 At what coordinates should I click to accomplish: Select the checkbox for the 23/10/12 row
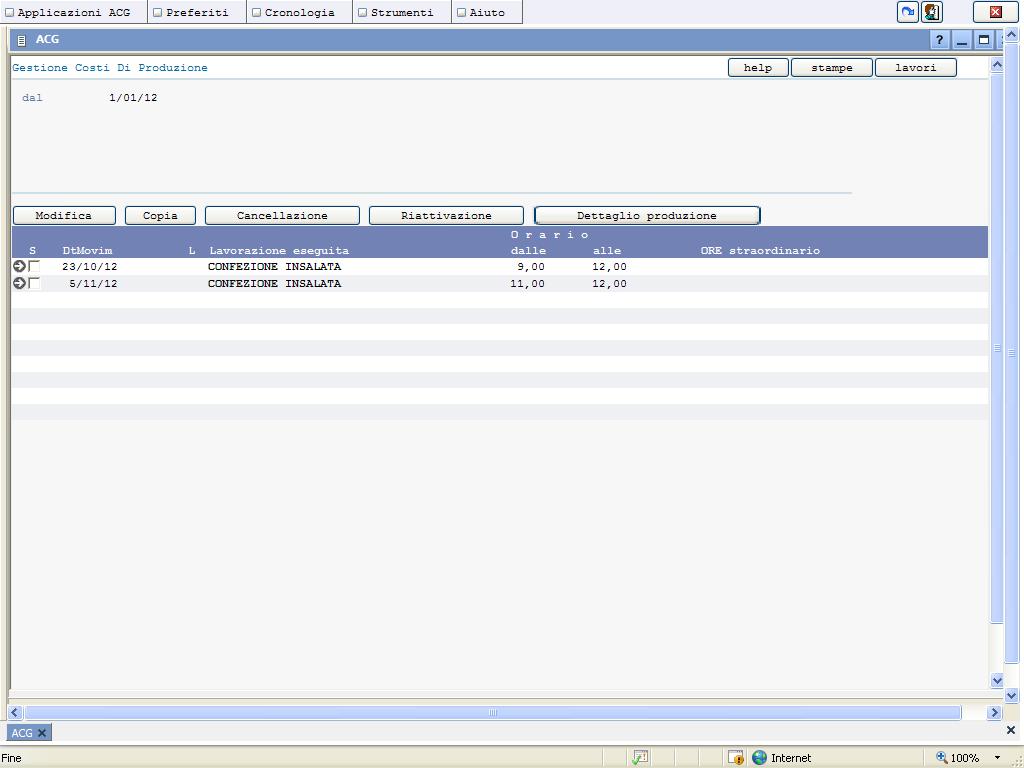tap(35, 267)
